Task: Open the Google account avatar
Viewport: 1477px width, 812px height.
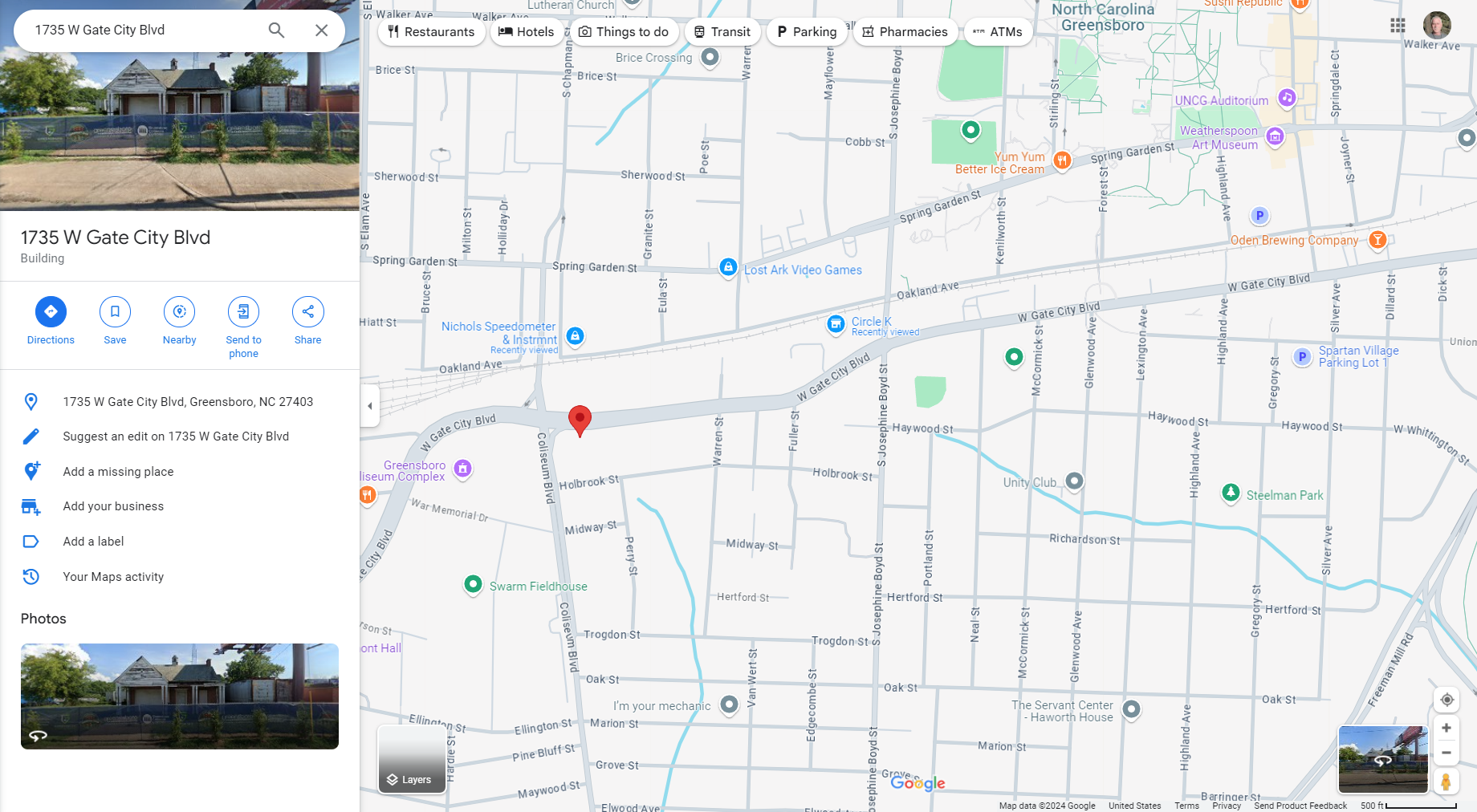Action: [1437, 26]
